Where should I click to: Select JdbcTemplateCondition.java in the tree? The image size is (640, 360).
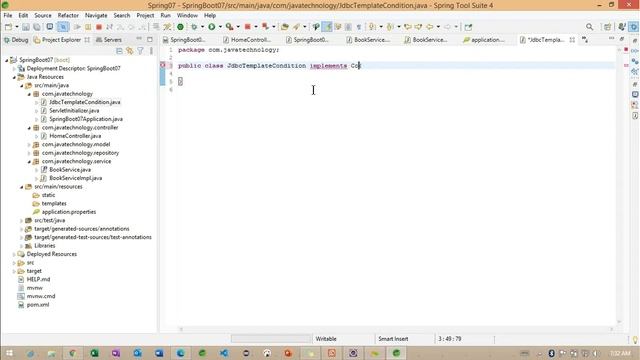pos(85,102)
